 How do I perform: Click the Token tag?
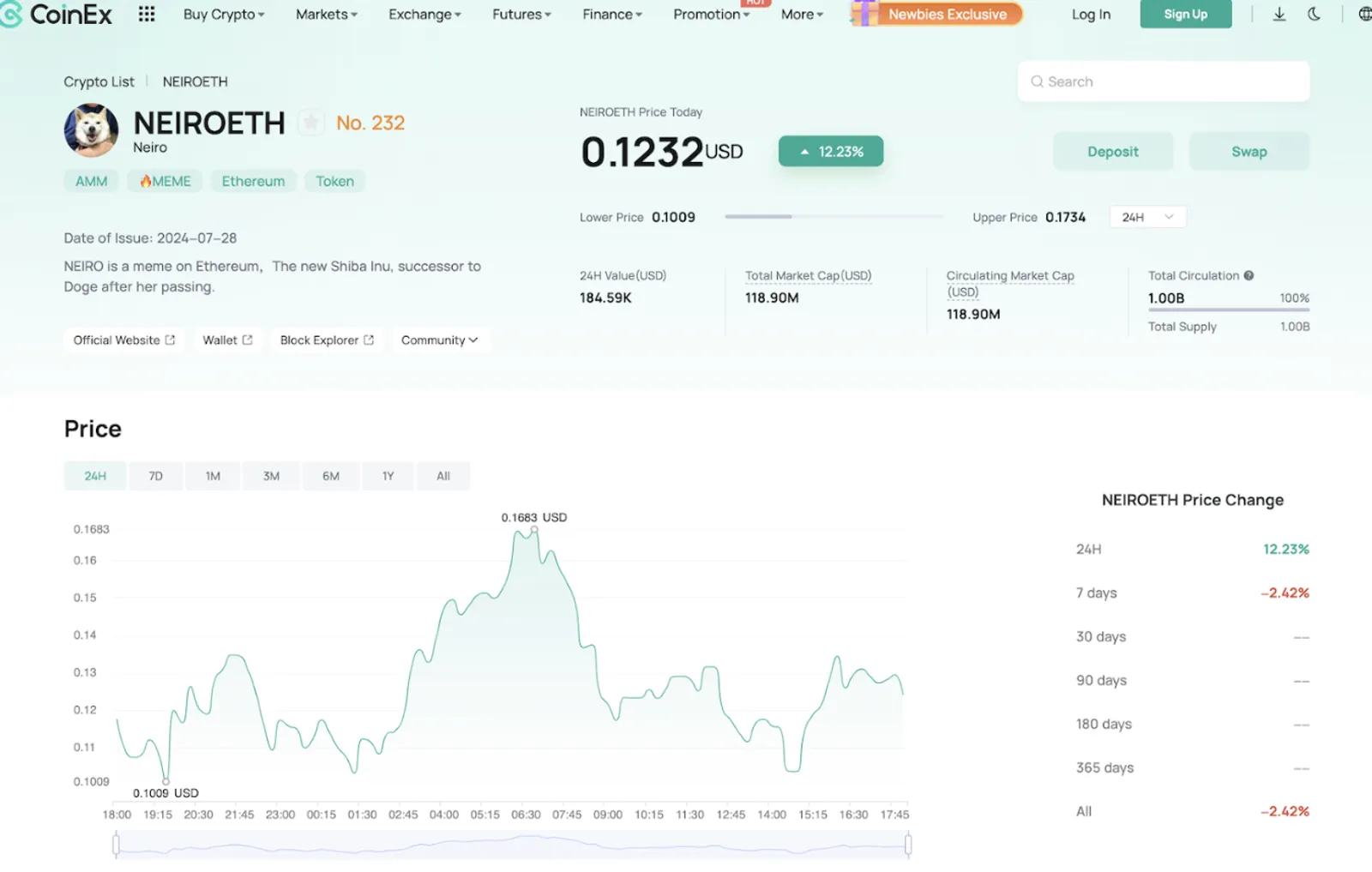click(x=334, y=181)
